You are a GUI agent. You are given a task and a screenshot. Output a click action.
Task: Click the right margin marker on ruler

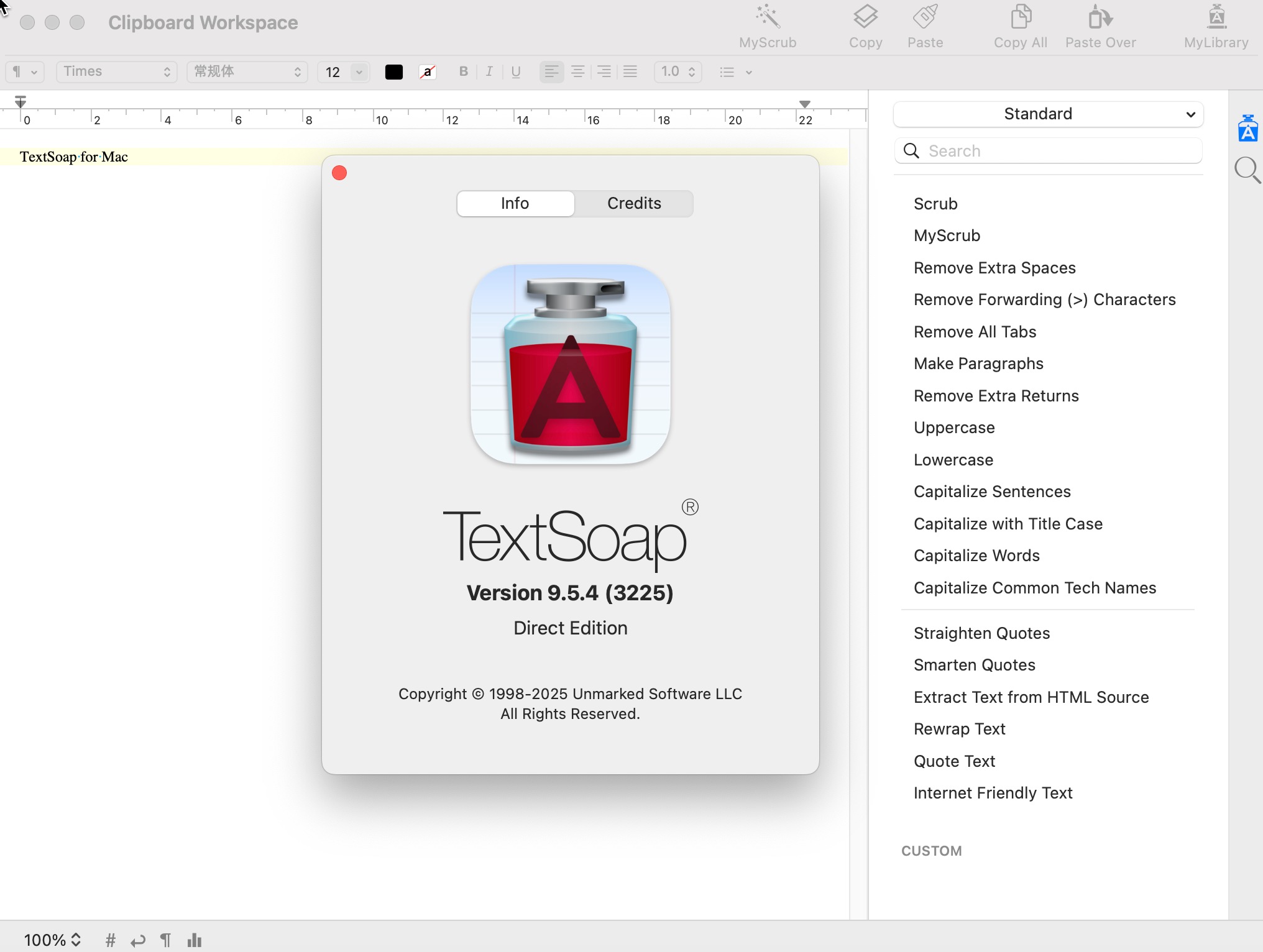click(x=805, y=104)
